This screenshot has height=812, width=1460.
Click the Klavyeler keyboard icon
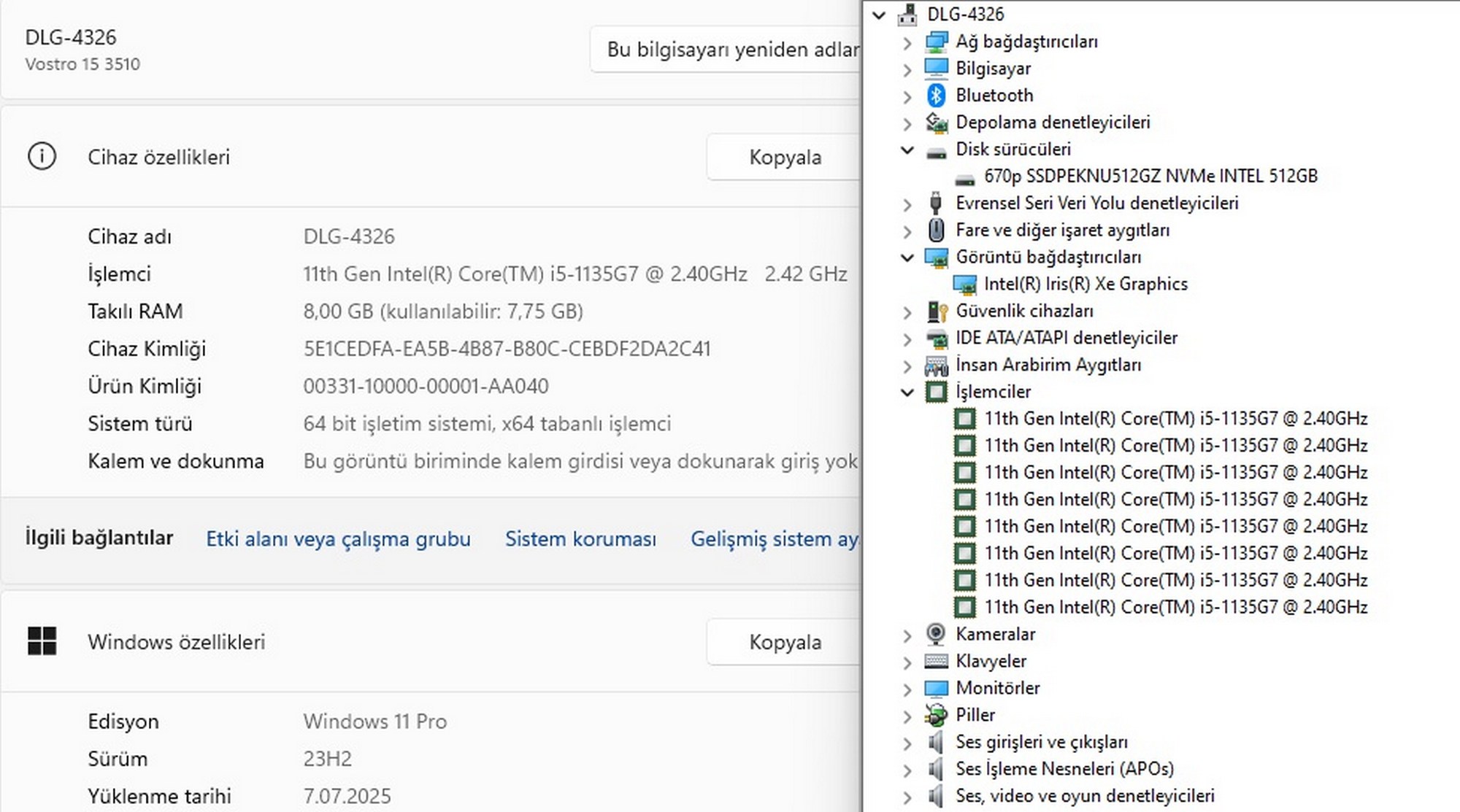tap(936, 661)
